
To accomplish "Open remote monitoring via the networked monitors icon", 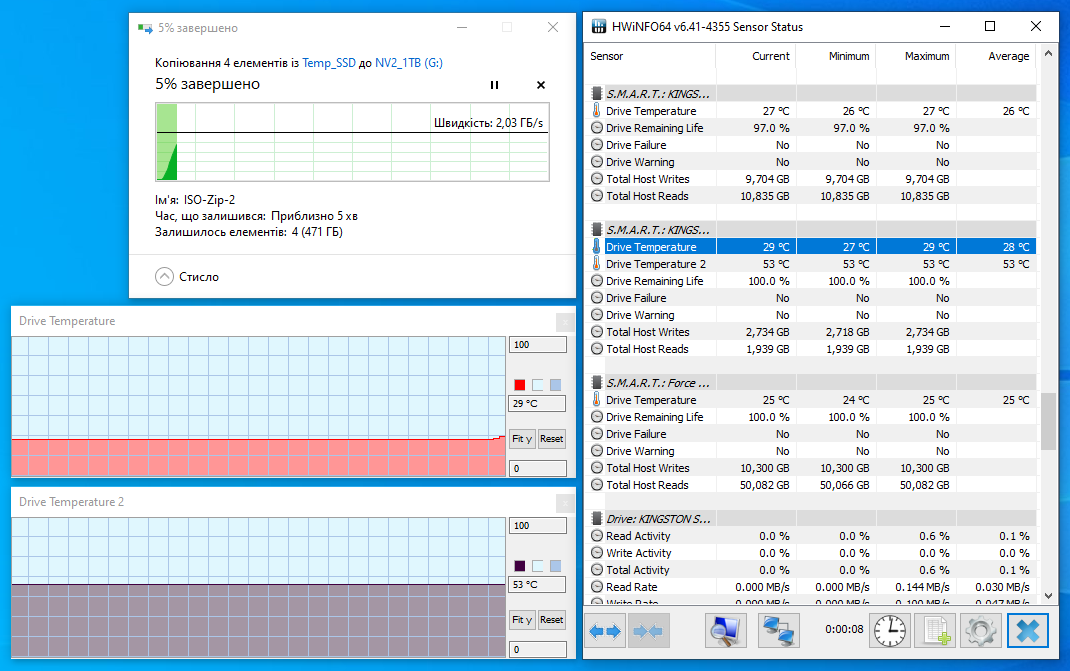I will coord(778,630).
